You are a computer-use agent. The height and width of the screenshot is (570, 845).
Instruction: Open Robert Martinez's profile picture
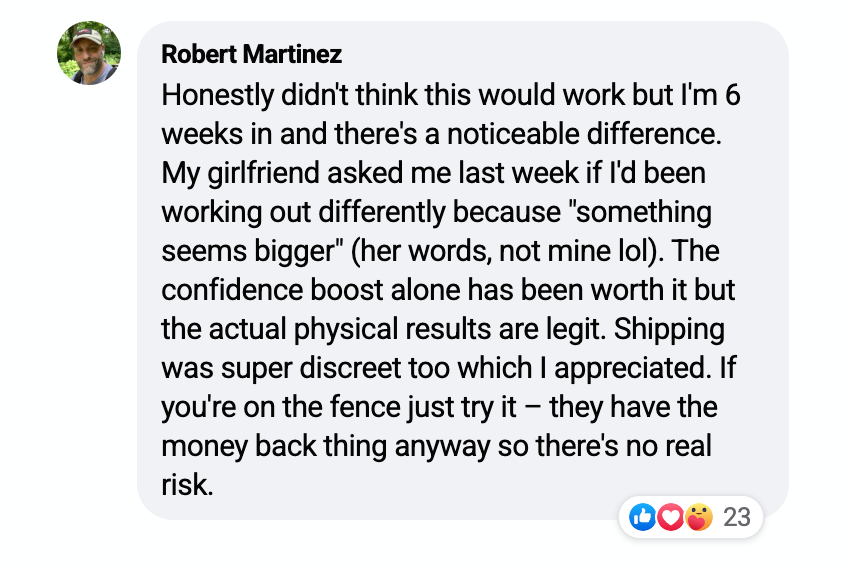pos(89,54)
